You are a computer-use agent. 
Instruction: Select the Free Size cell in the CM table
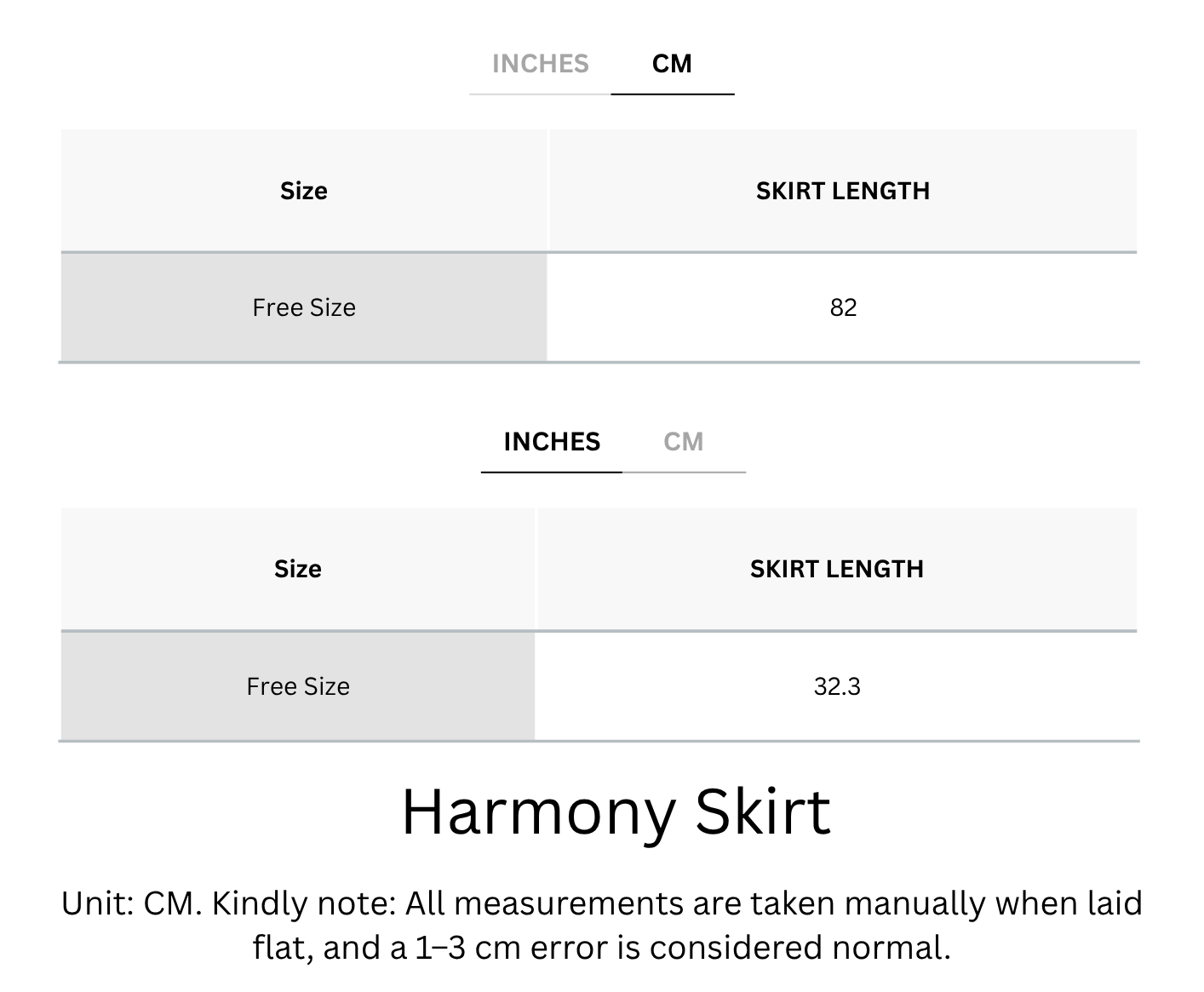pos(304,307)
